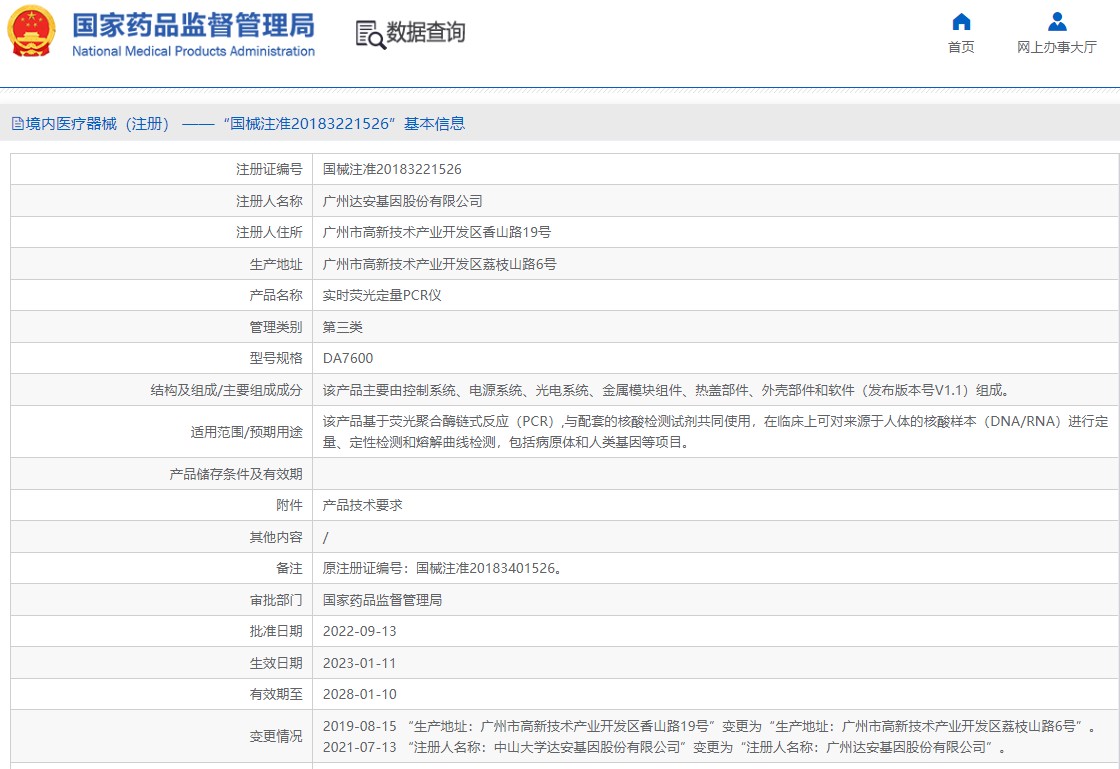Click the 有效期至 field label
Image resolution: width=1120 pixels, height=769 pixels.
276,695
